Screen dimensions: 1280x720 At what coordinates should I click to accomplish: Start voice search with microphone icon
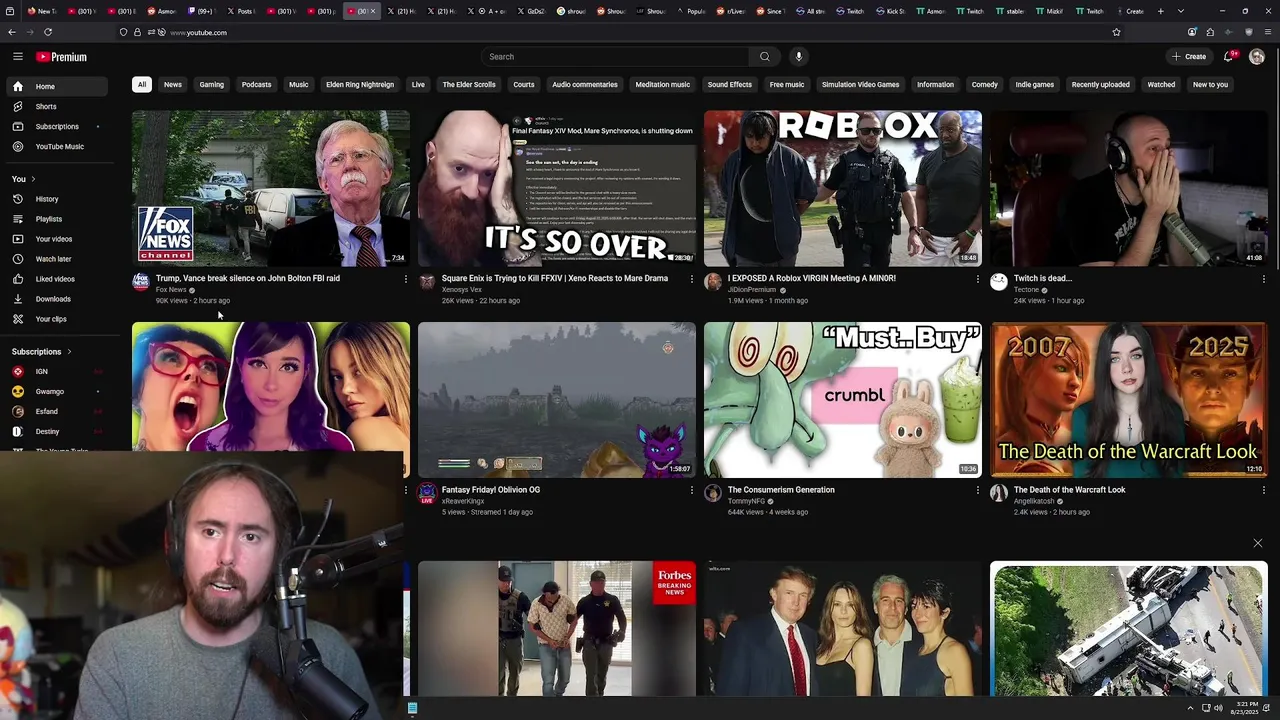[798, 57]
